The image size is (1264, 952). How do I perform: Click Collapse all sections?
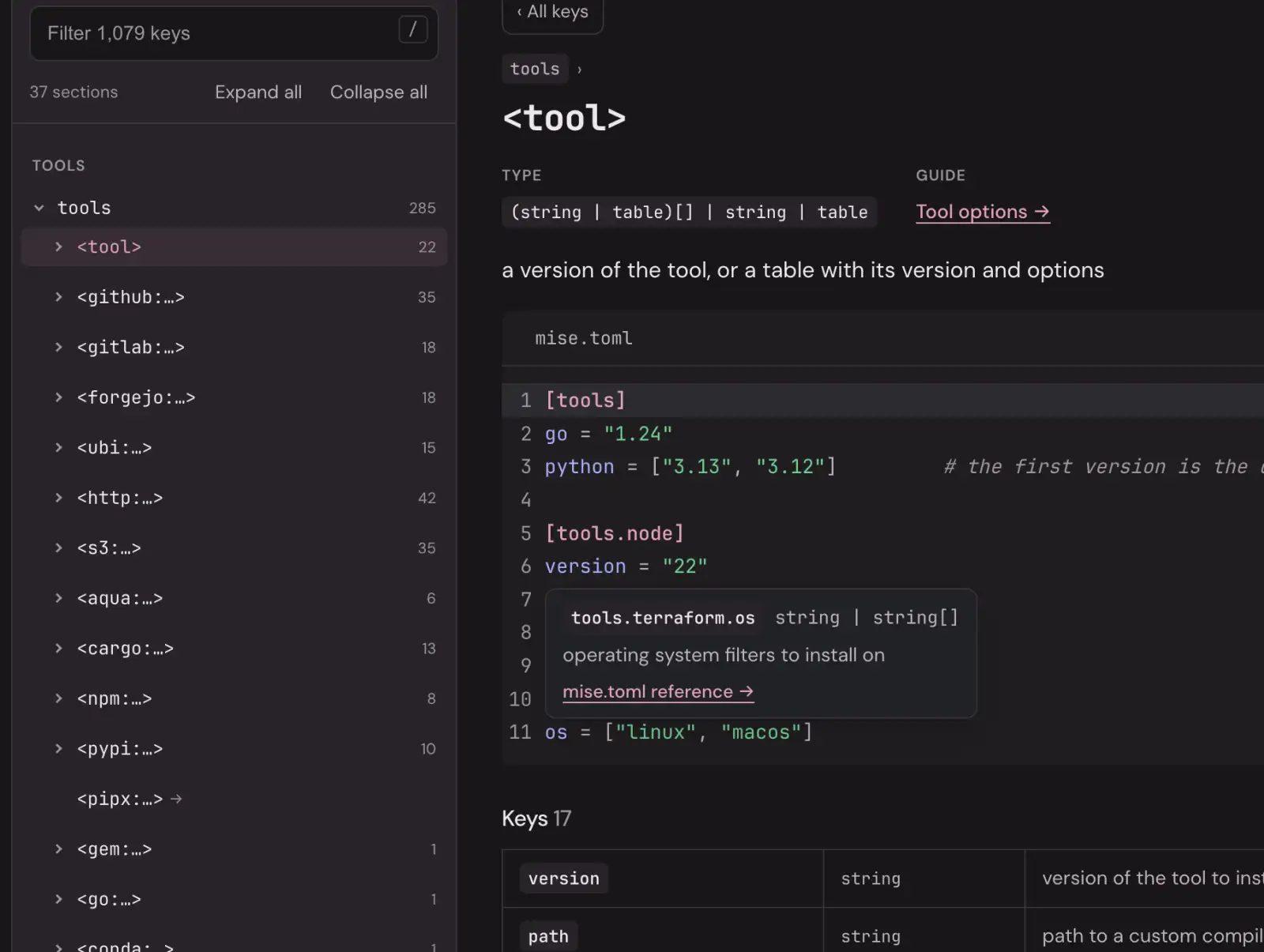tap(378, 92)
